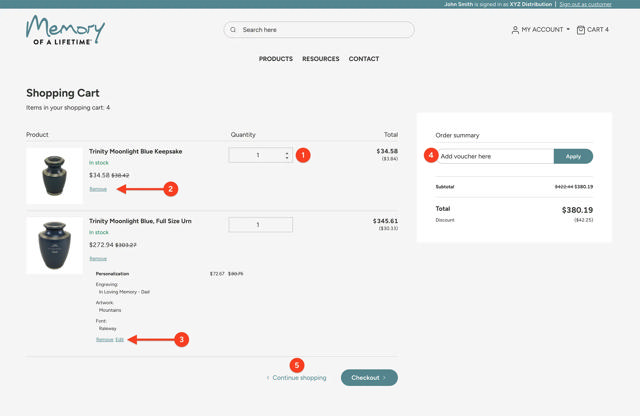Click Continue shopping link
Viewport: 640px width, 416px height.
pos(296,378)
